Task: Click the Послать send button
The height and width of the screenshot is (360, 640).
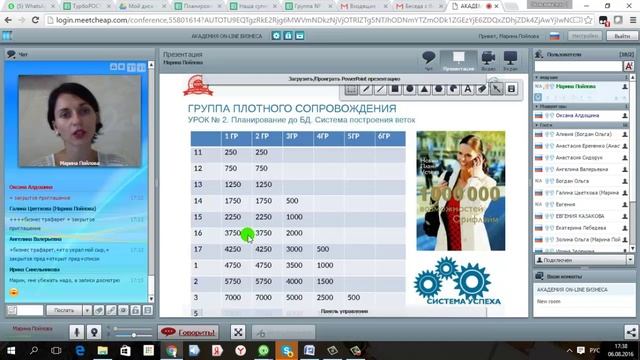Action: (64, 310)
